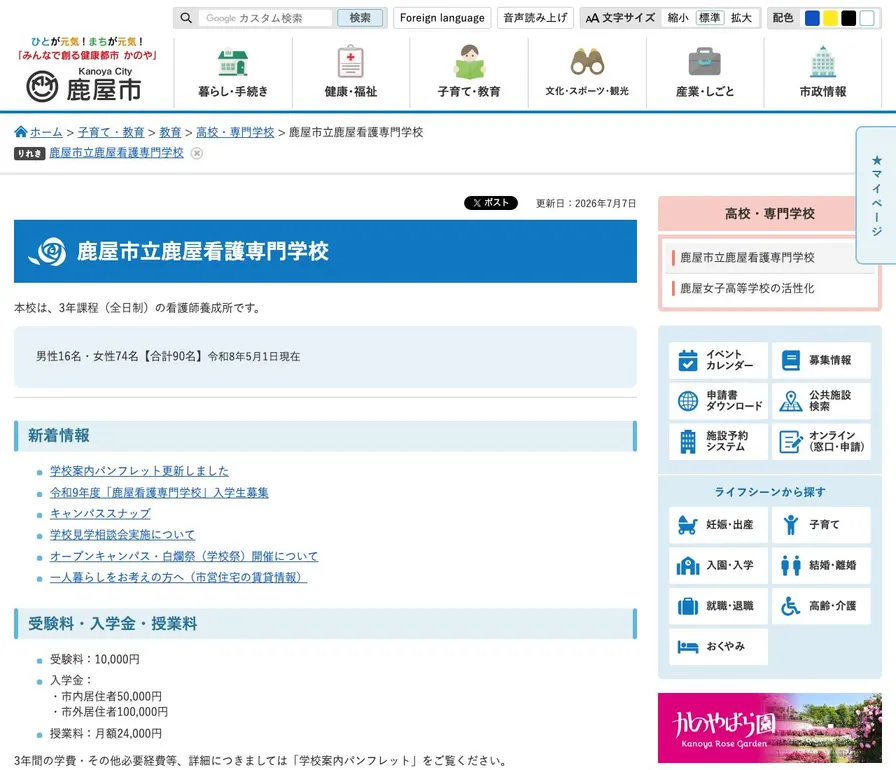This screenshot has height=770, width=896.
Task: Open 学校見学相談会実施について link
Action: pyautogui.click(x=122, y=535)
